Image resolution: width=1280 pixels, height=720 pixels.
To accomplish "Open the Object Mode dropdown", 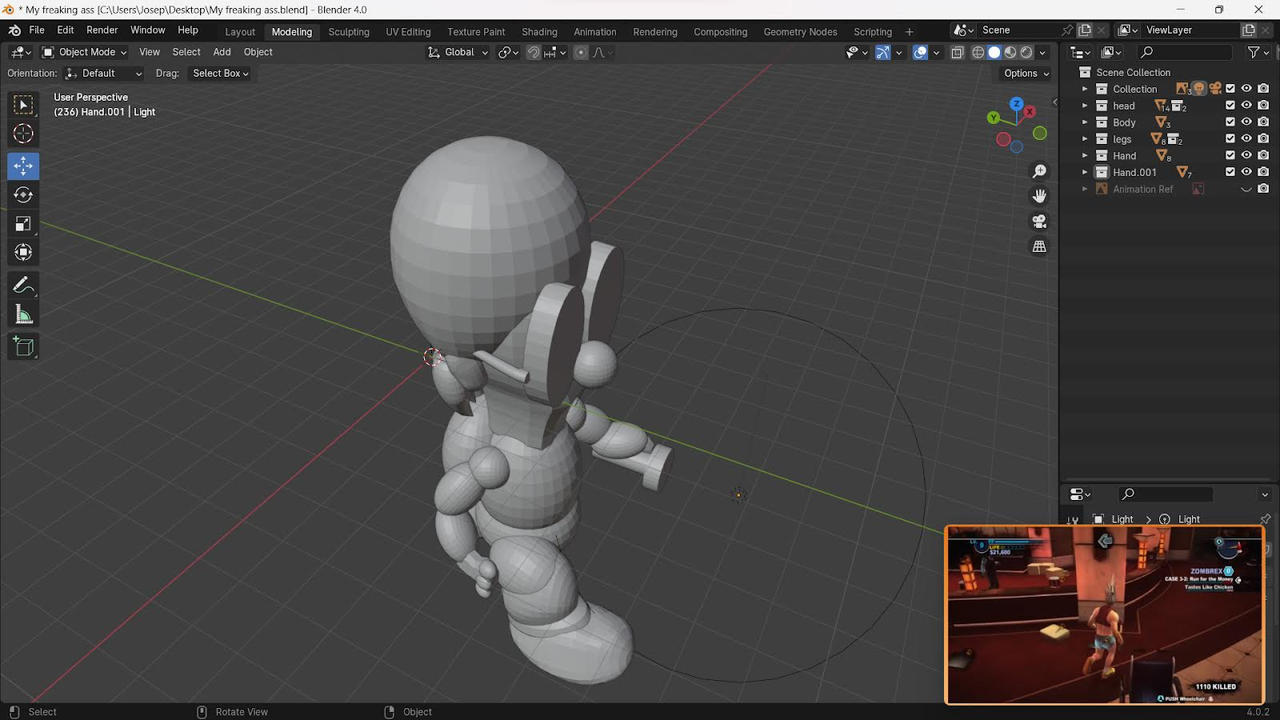I will (x=84, y=52).
